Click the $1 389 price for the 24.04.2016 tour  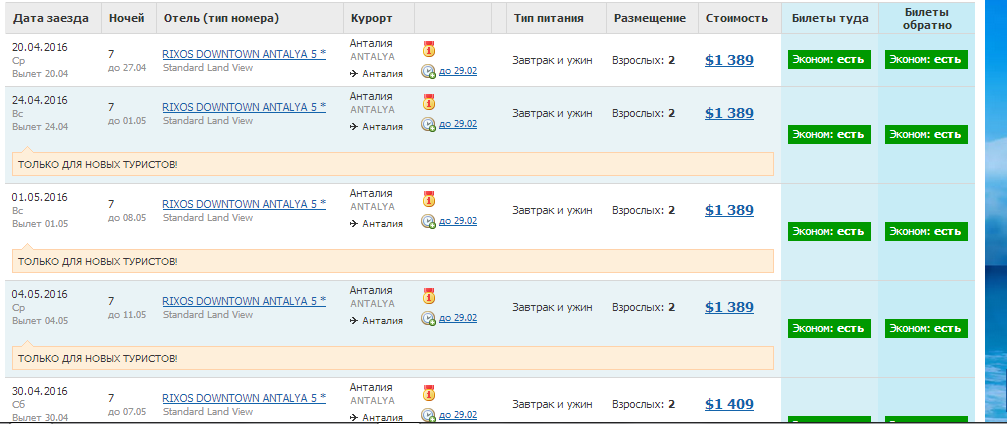tap(729, 113)
